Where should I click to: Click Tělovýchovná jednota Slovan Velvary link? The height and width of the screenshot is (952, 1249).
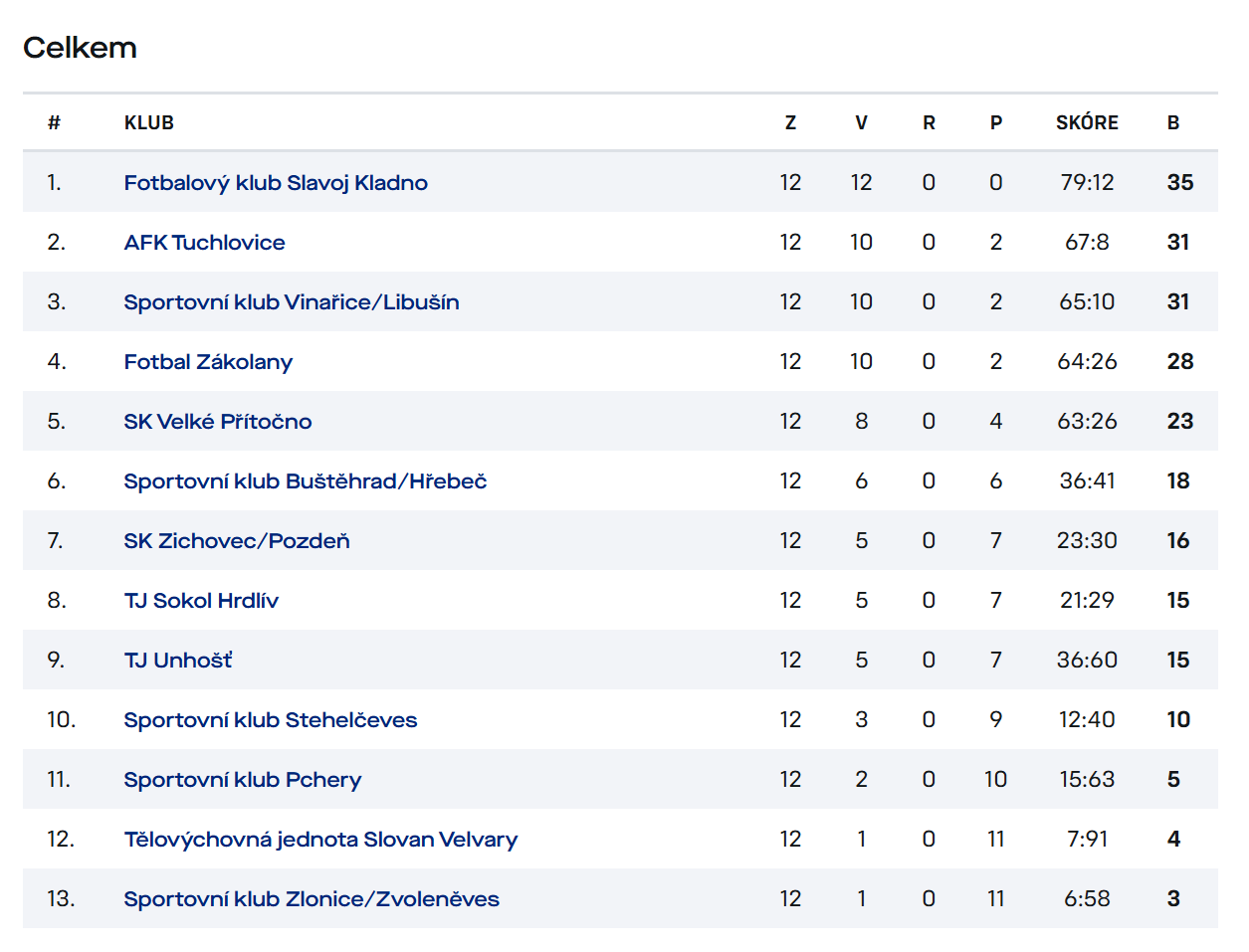pyautogui.click(x=320, y=840)
